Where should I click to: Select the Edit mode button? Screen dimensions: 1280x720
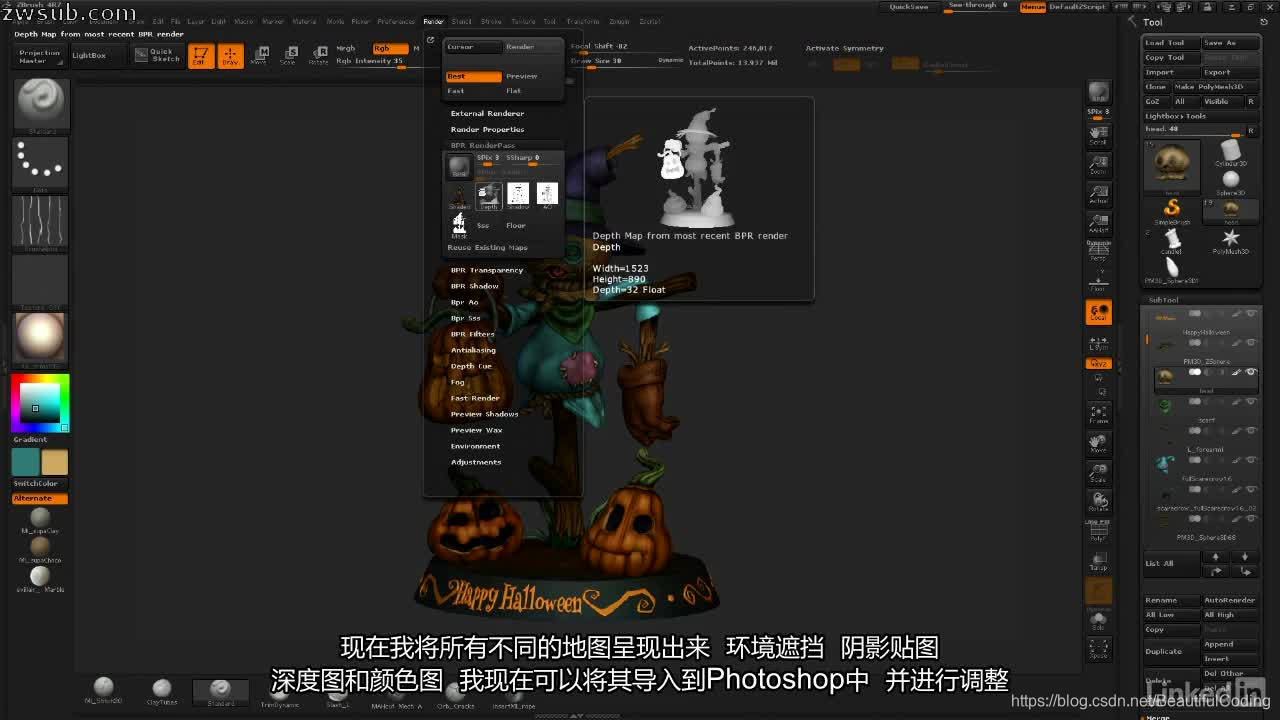[x=201, y=56]
